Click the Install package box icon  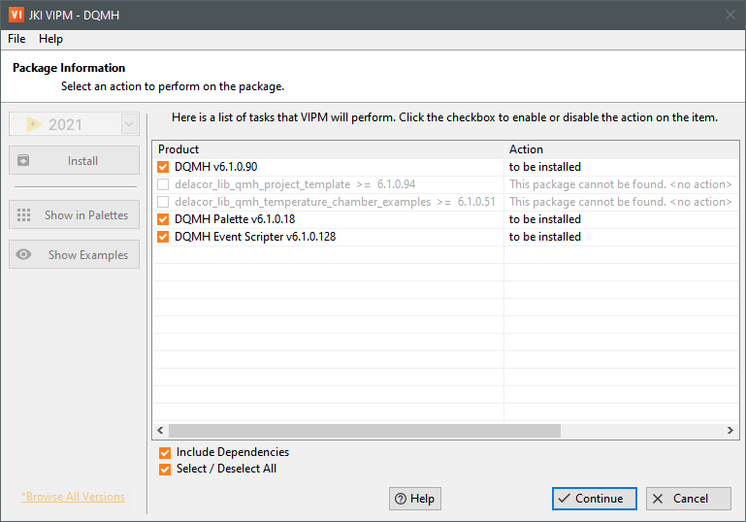tap(23, 160)
